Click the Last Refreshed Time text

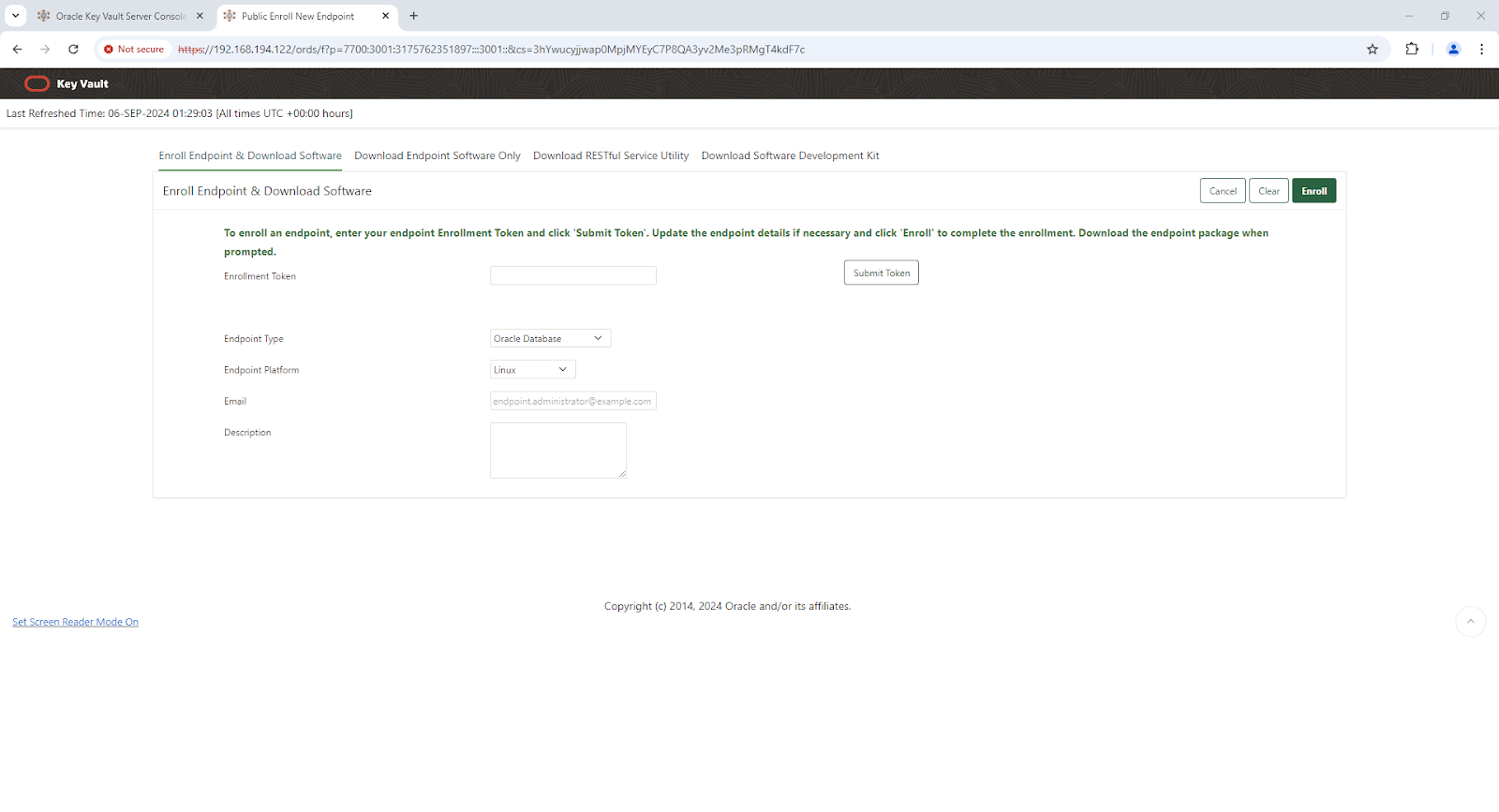(180, 114)
